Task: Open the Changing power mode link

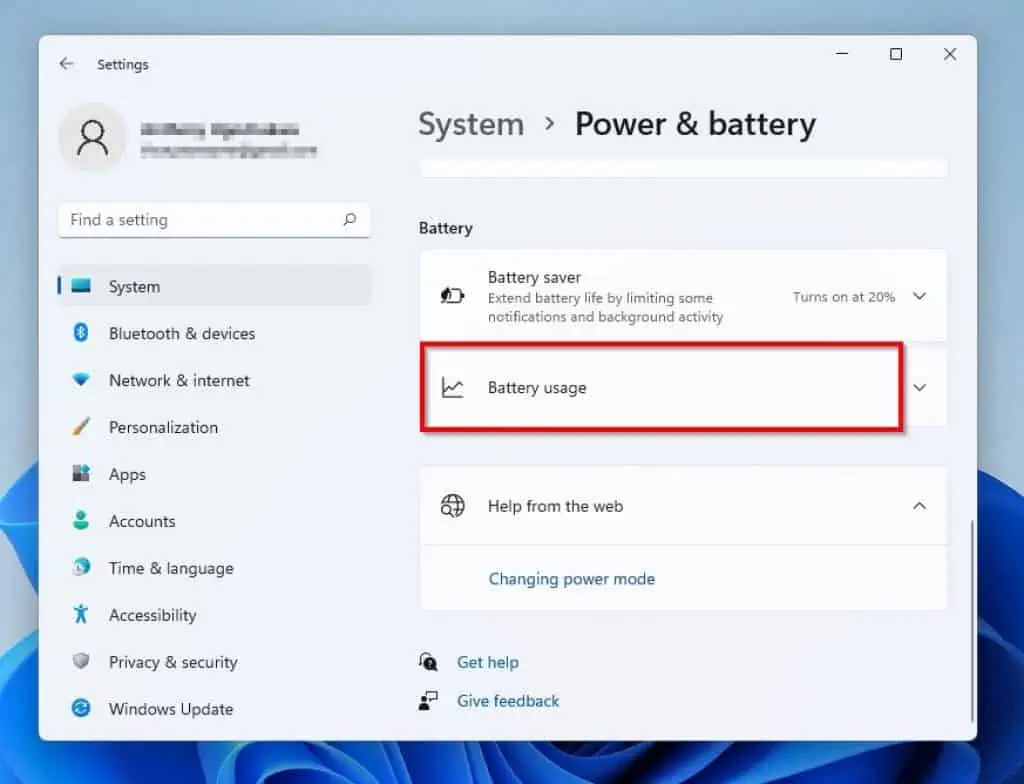Action: [x=571, y=579]
